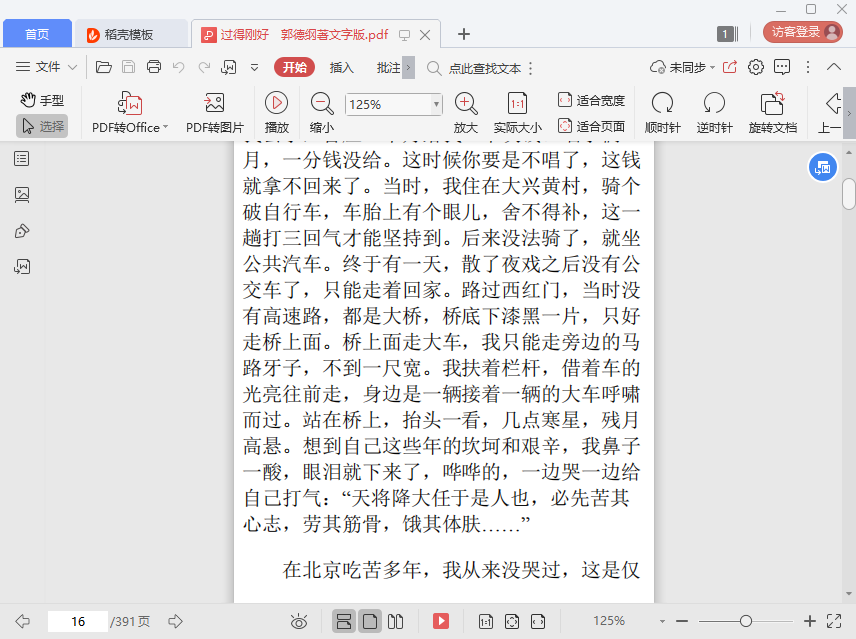This screenshot has width=856, height=639.
Task: Click status bar fit page icon
Action: (512, 621)
